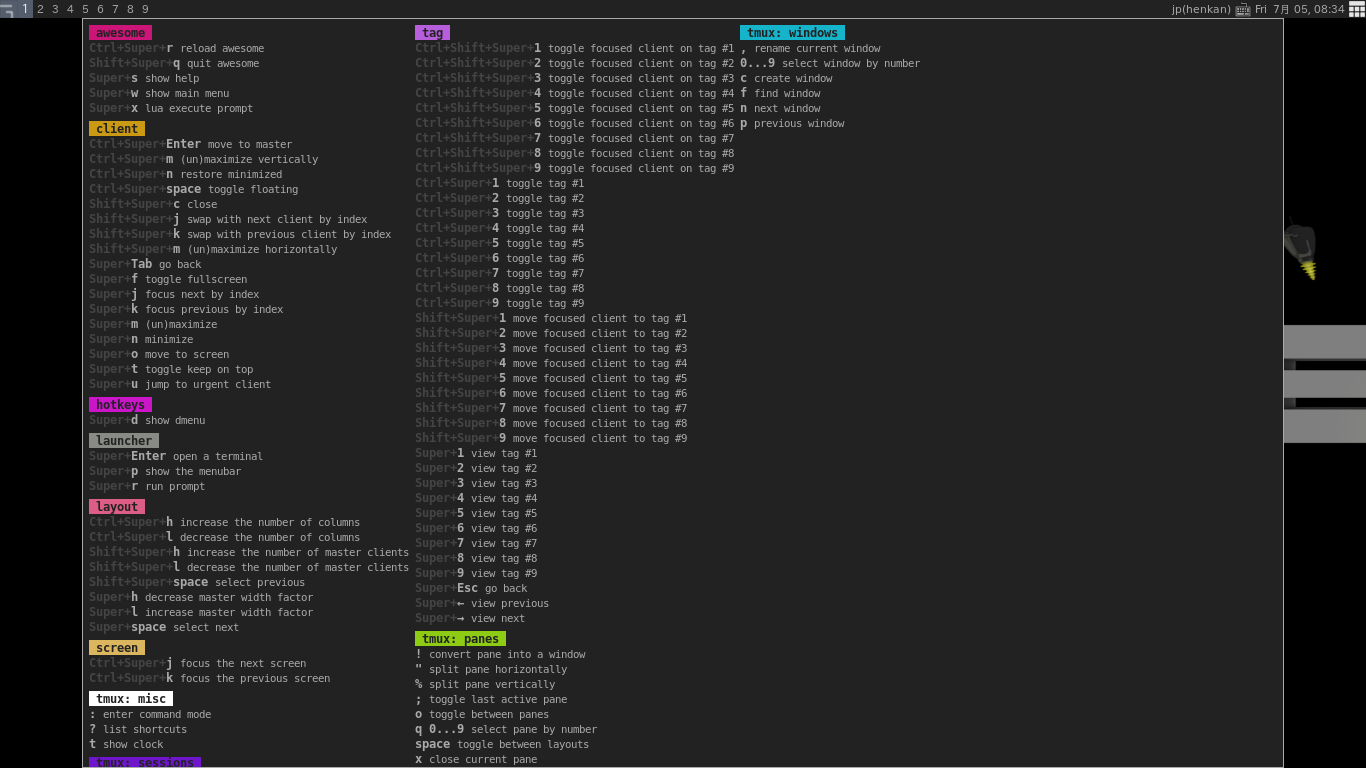The image size is (1366, 768).
Task: Click the 'restore minimized' shortcut line
Action: (x=186, y=174)
